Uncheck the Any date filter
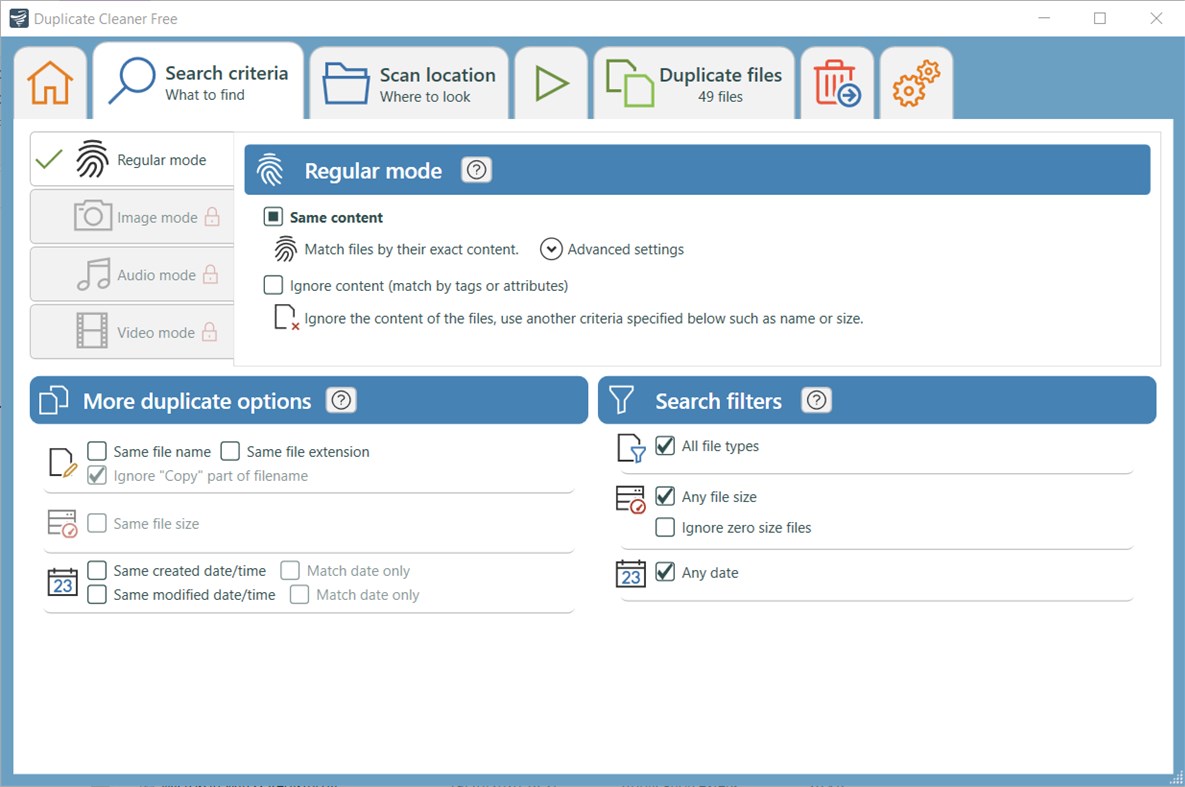 point(665,572)
